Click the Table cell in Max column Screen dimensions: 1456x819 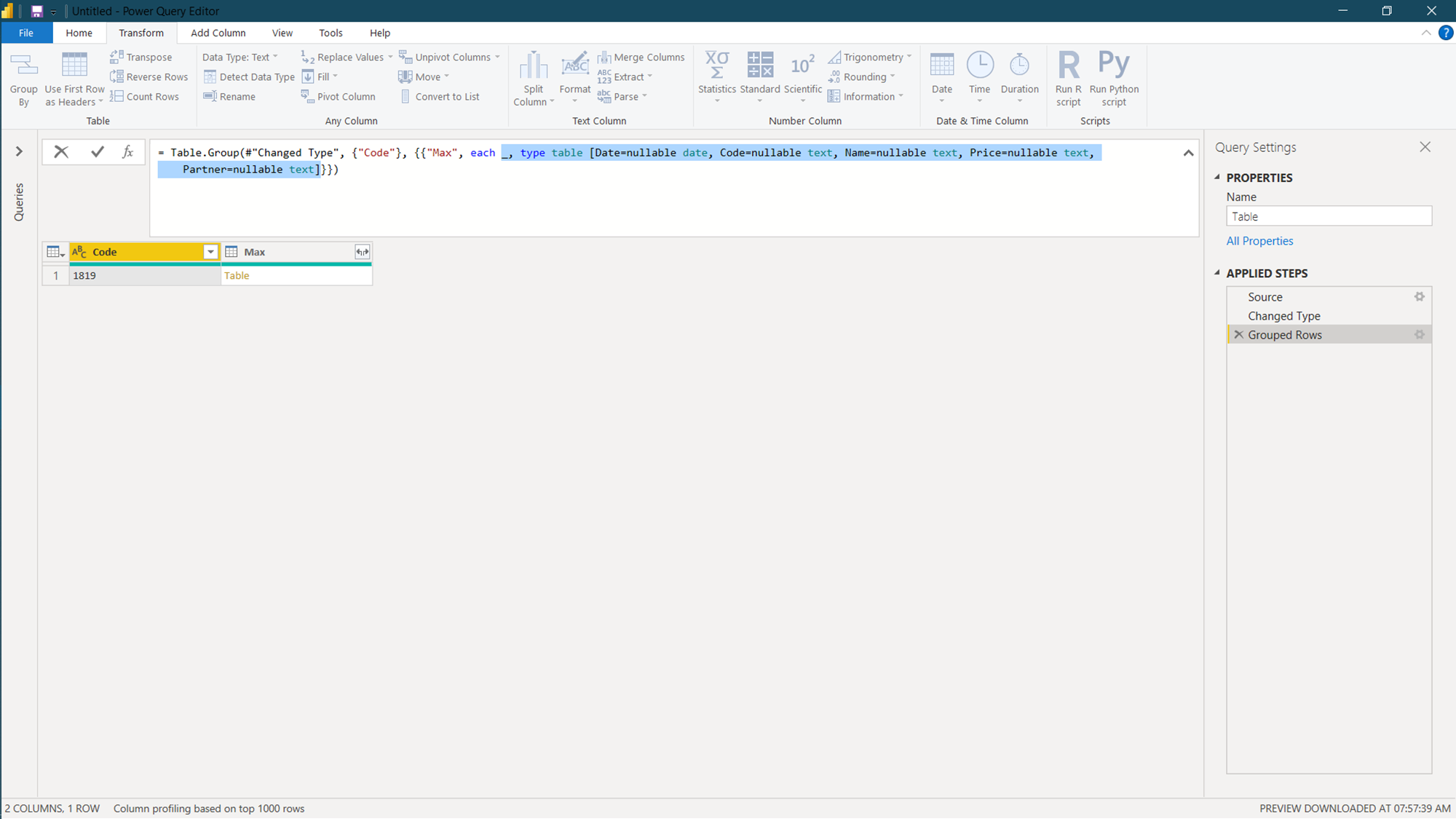(x=296, y=275)
